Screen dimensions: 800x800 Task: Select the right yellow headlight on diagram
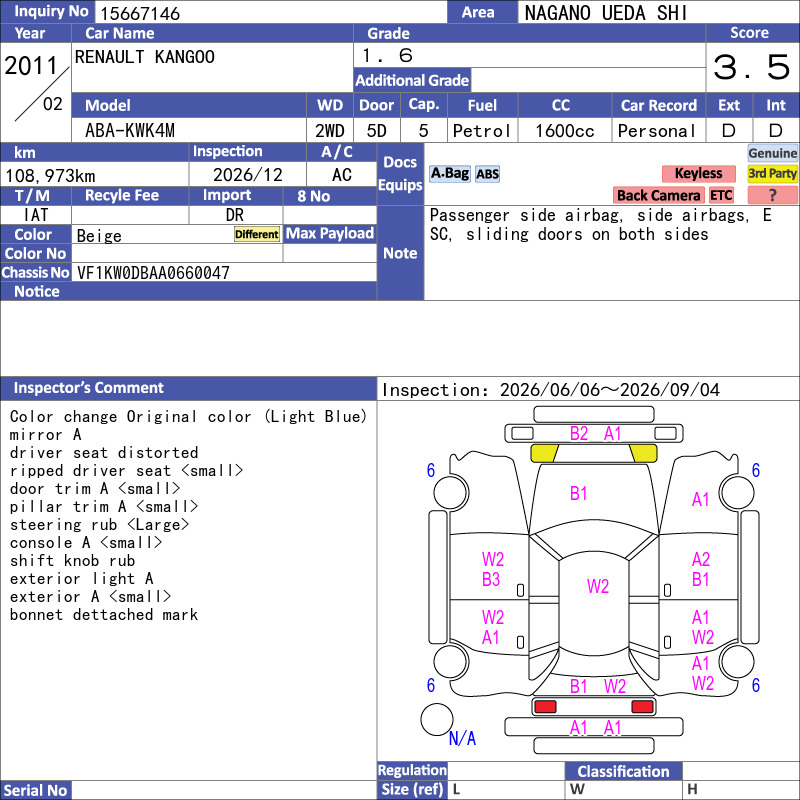643,453
